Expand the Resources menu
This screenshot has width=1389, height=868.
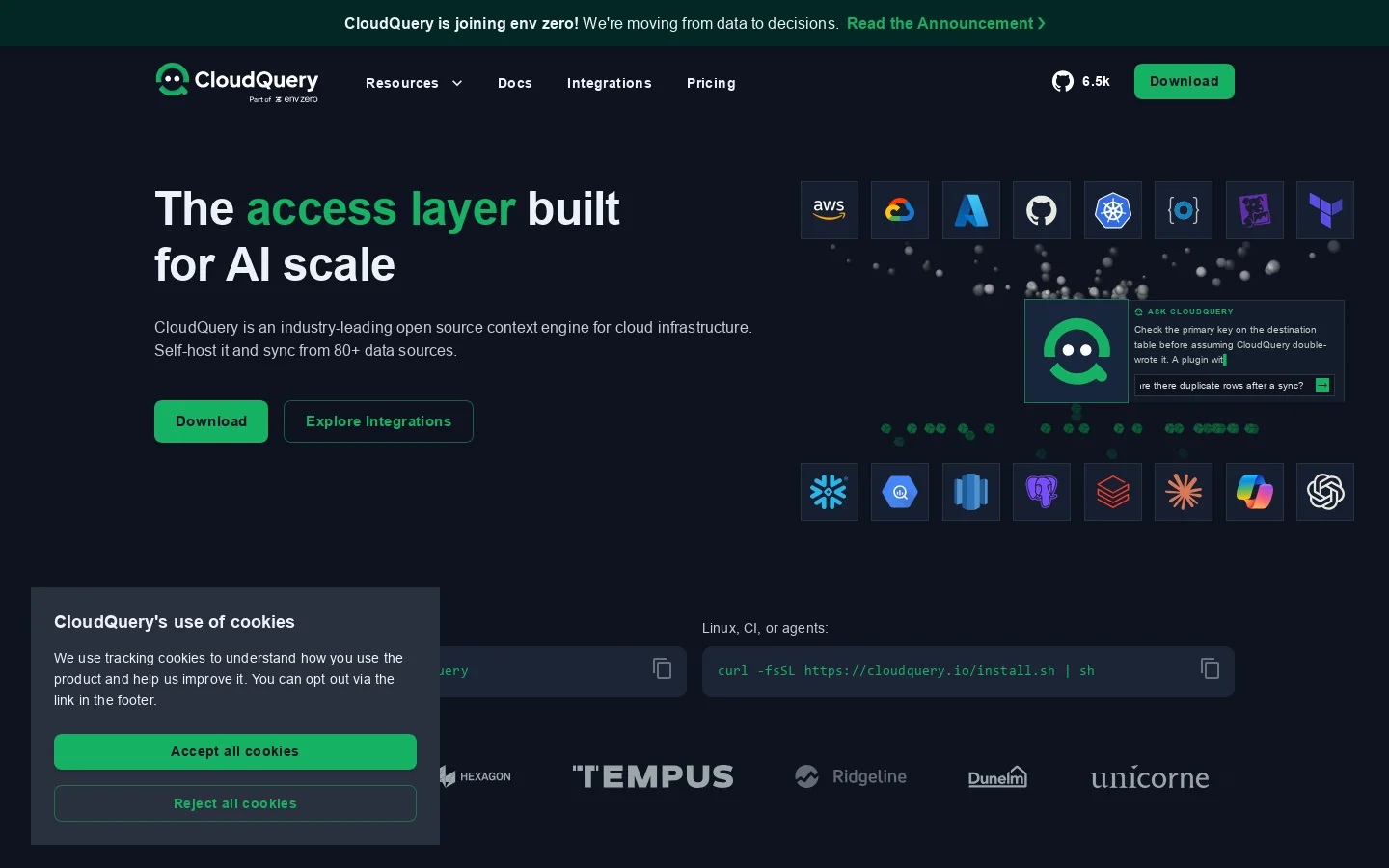pos(414,83)
